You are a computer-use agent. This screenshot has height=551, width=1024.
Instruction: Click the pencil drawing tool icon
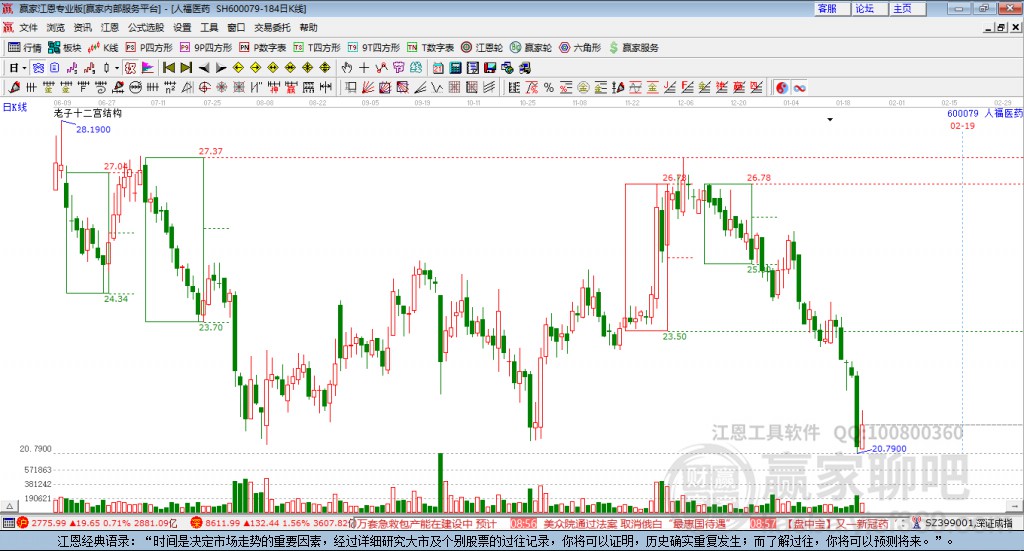click(x=14, y=87)
